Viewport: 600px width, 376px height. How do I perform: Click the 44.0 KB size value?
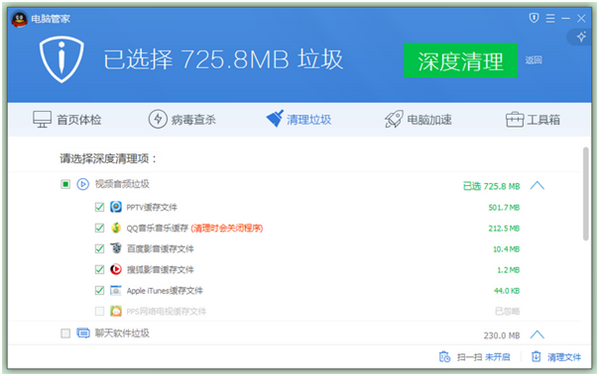click(x=507, y=291)
